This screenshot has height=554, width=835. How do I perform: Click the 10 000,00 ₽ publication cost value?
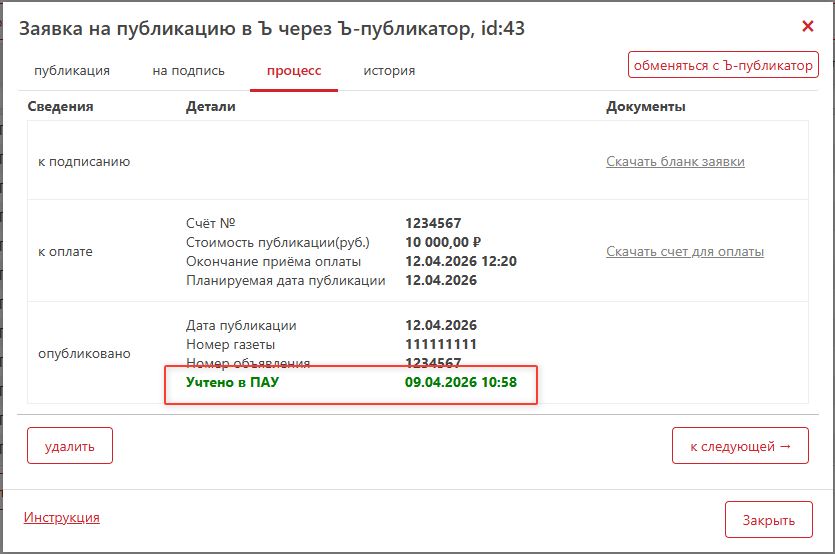click(443, 242)
